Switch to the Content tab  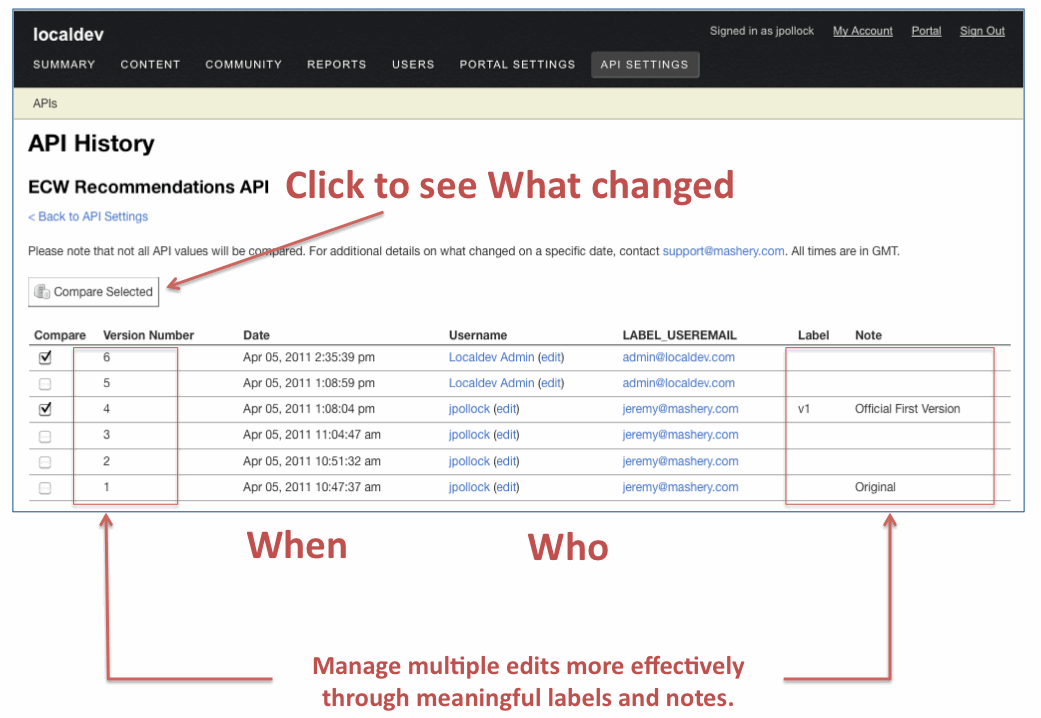150,64
